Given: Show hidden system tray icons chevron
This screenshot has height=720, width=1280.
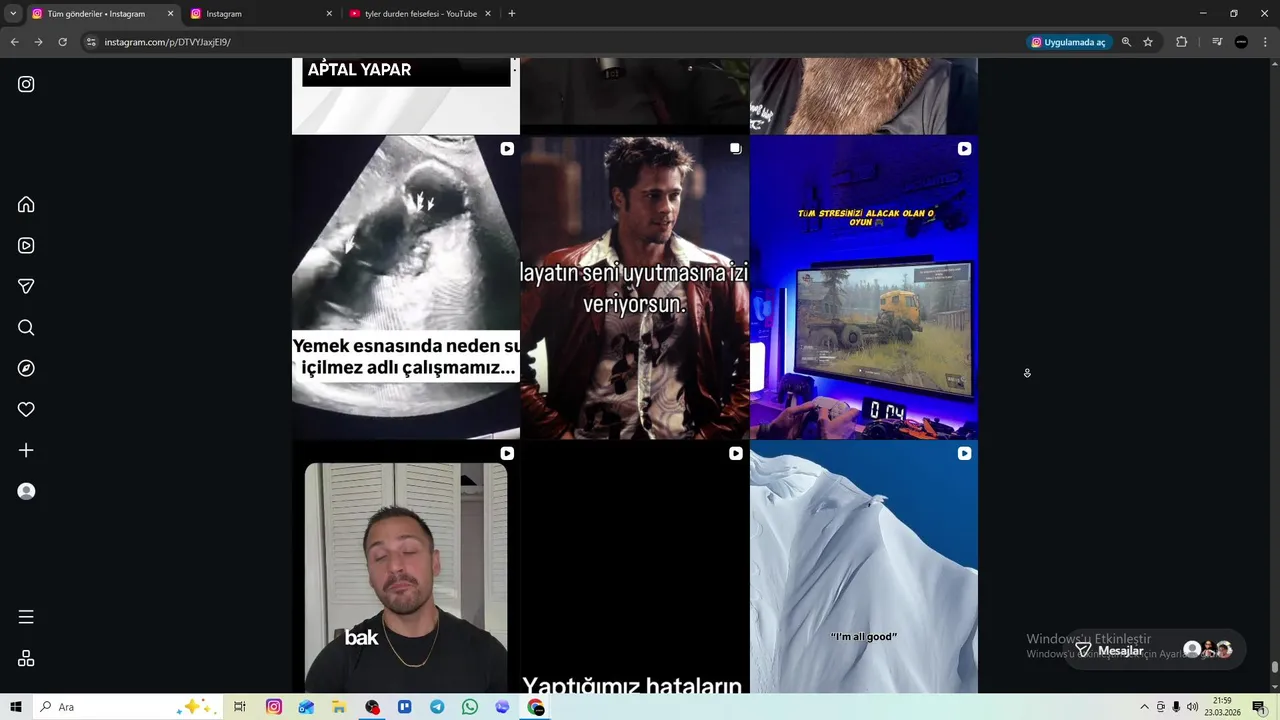Looking at the screenshot, I should coord(1144,707).
